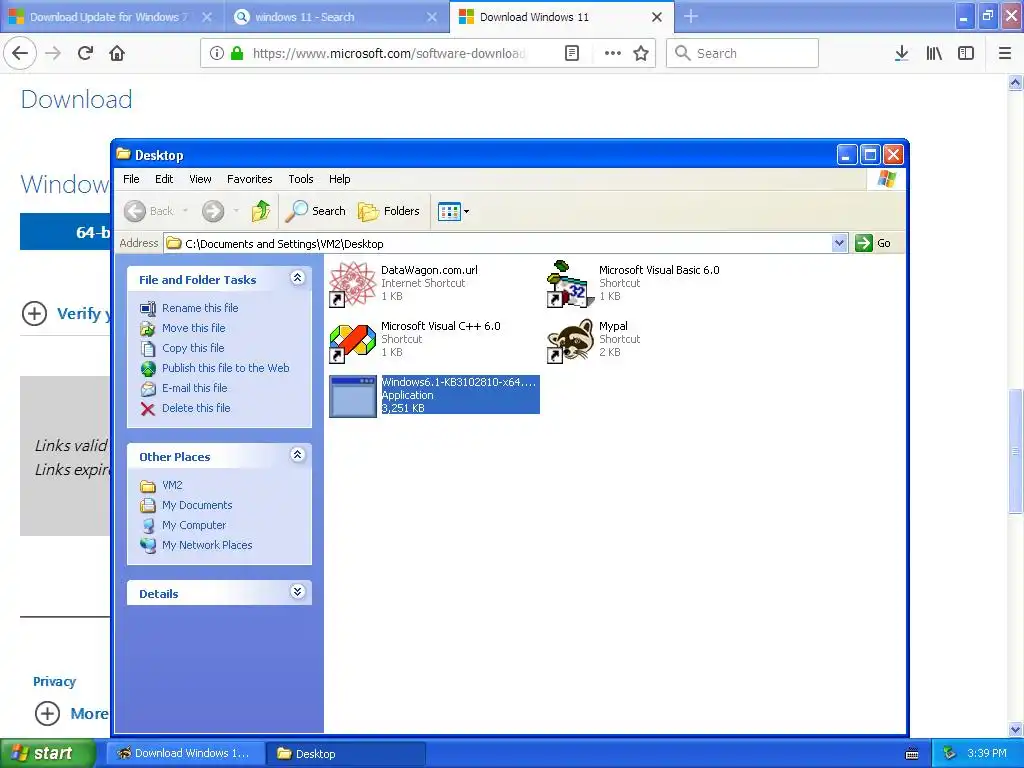
Task: Toggle reader view icon in the address bar
Action: tap(572, 53)
